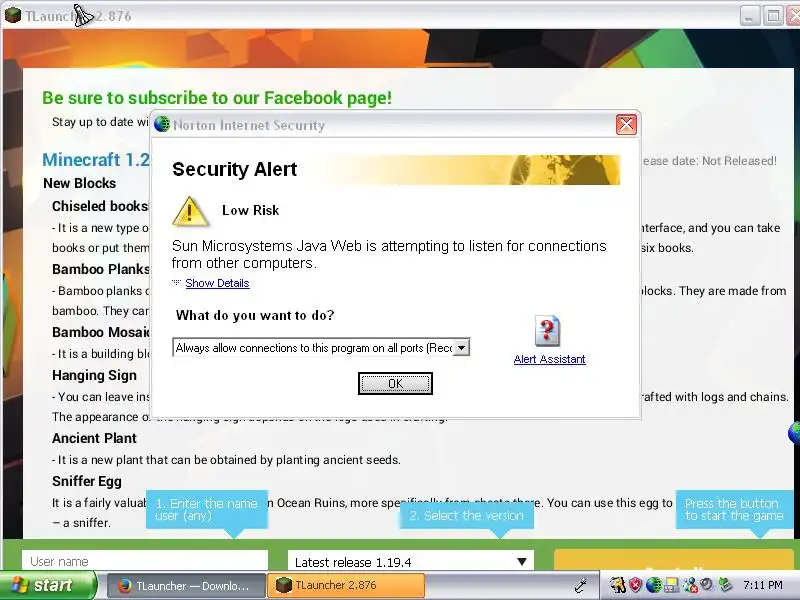Click the Windows start button

tap(47, 585)
